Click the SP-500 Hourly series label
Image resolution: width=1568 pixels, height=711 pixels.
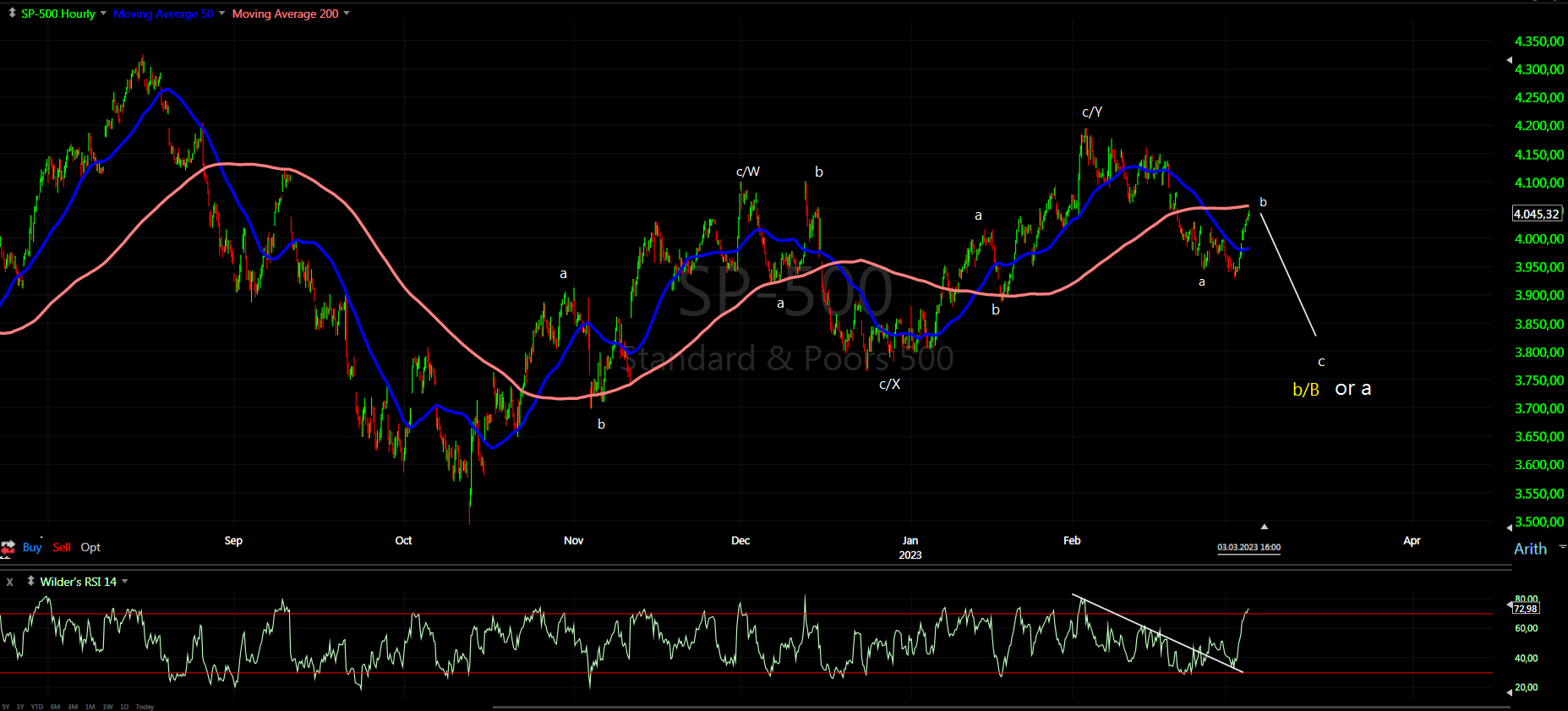tap(58, 14)
